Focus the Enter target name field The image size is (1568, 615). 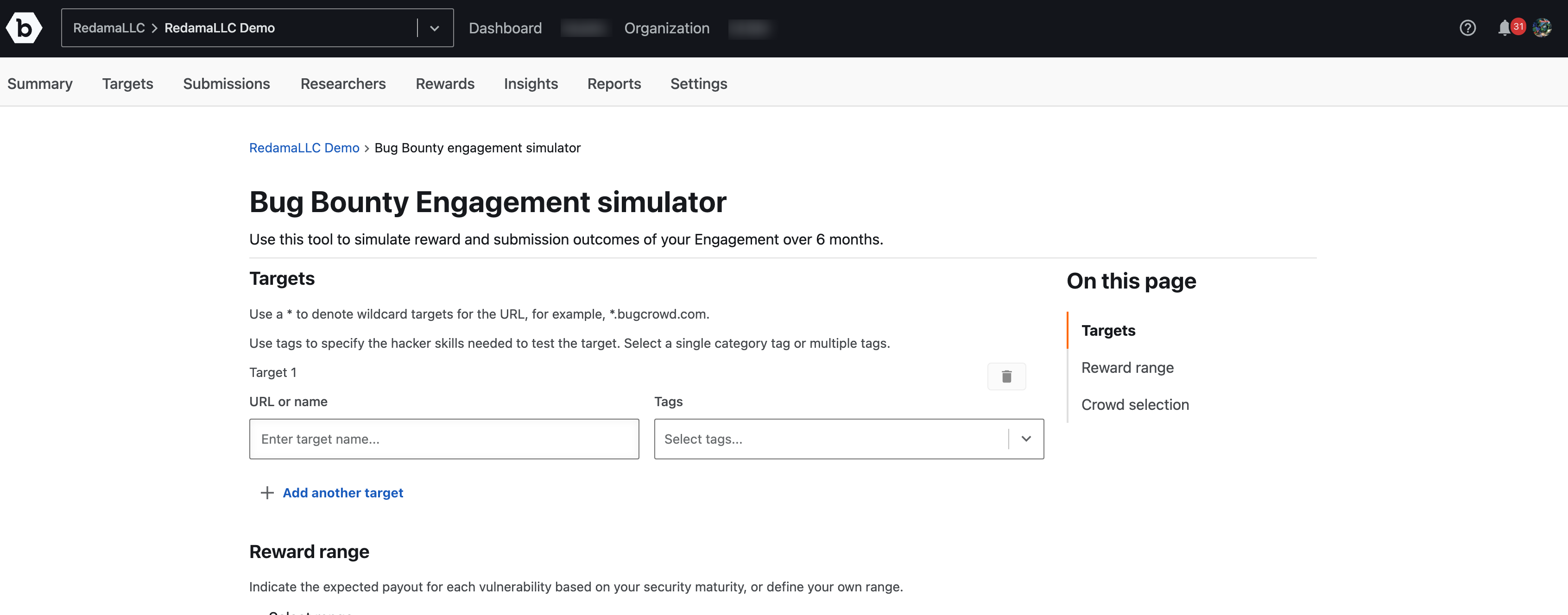[x=444, y=439]
